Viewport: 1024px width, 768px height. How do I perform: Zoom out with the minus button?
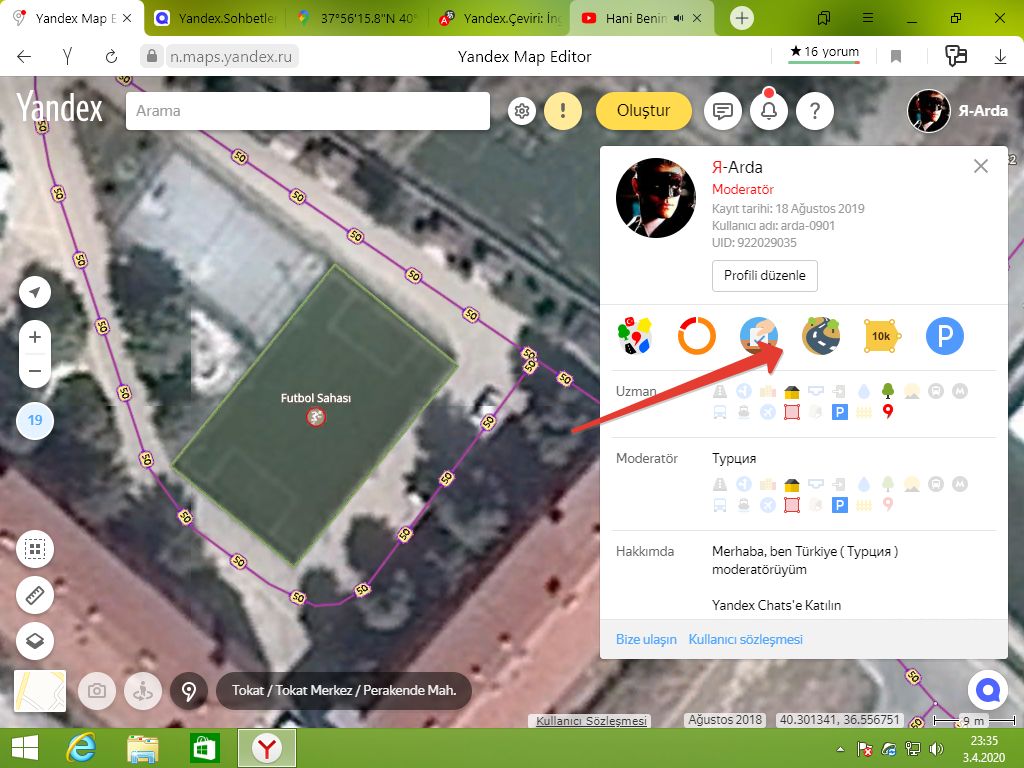click(35, 370)
